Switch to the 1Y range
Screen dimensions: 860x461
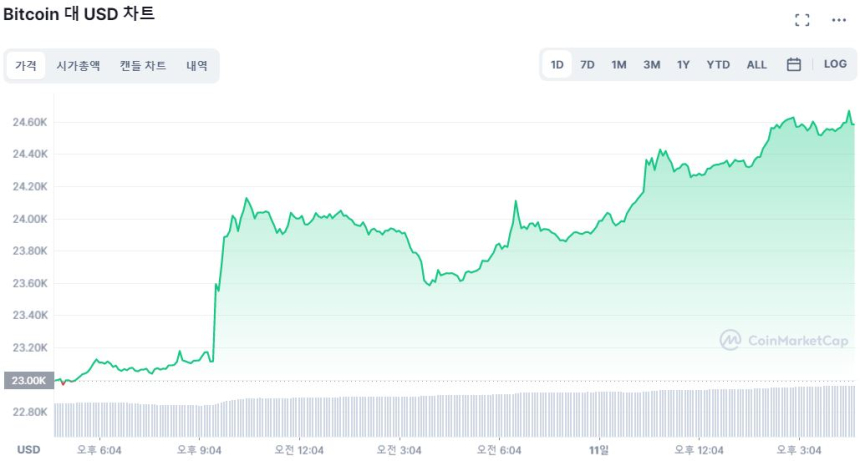tap(683, 65)
